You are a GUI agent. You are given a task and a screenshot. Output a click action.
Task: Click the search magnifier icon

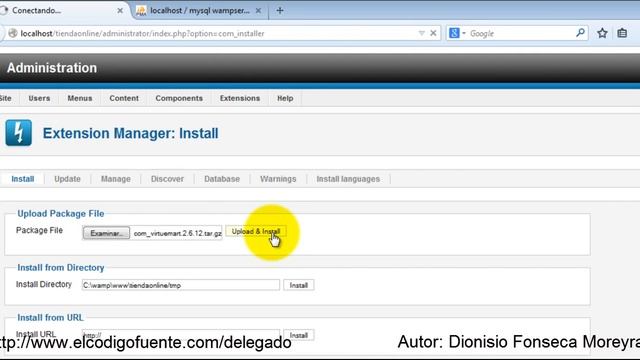(580, 33)
